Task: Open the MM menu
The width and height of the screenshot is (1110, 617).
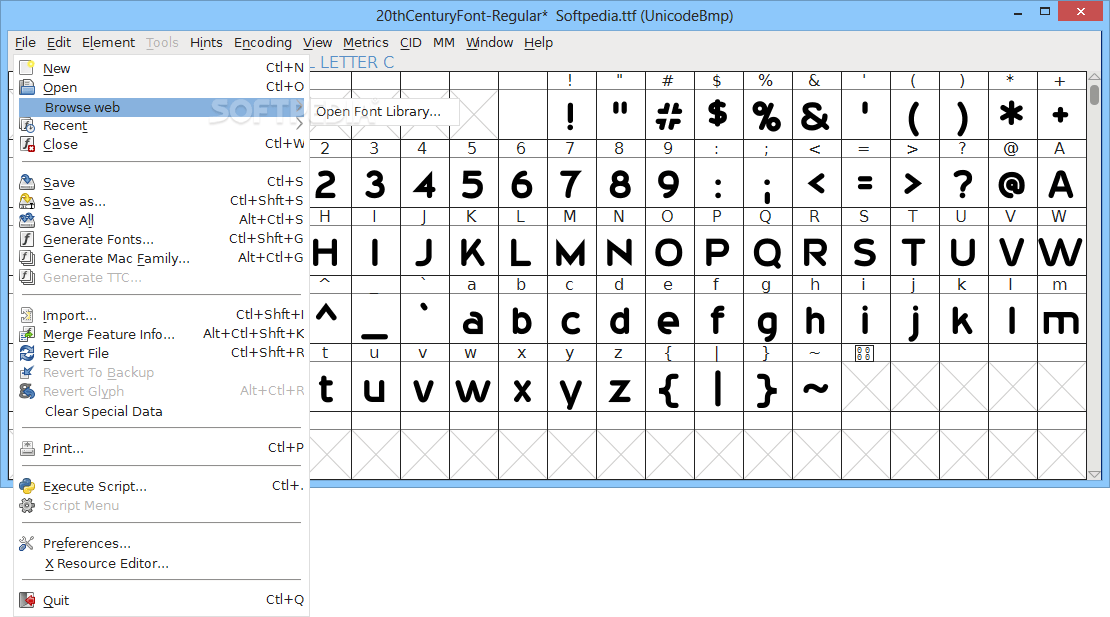Action: pos(444,42)
